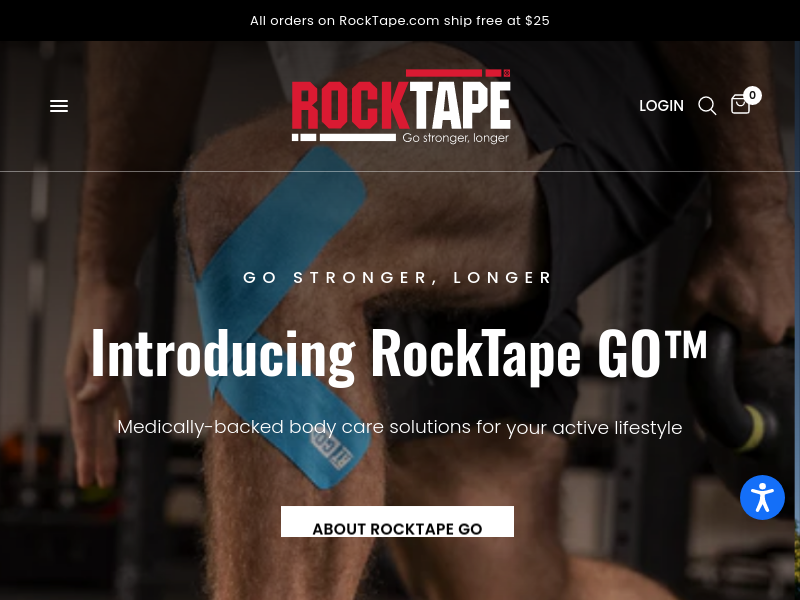The height and width of the screenshot is (600, 800).
Task: Click the white TAPE part of logo
Action: tap(461, 106)
